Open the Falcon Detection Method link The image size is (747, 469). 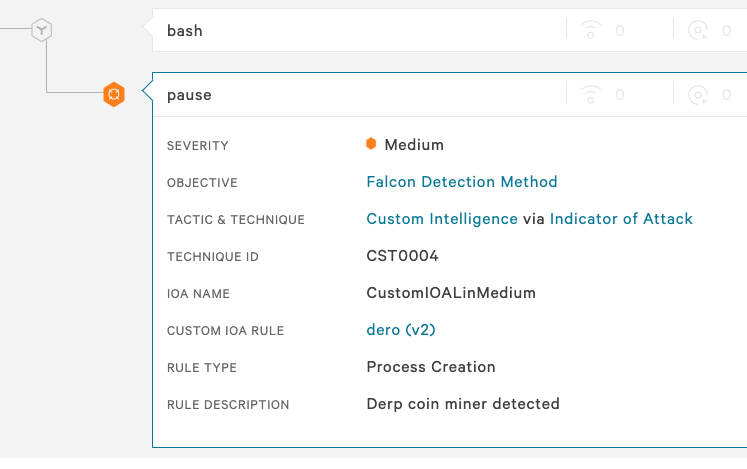462,182
